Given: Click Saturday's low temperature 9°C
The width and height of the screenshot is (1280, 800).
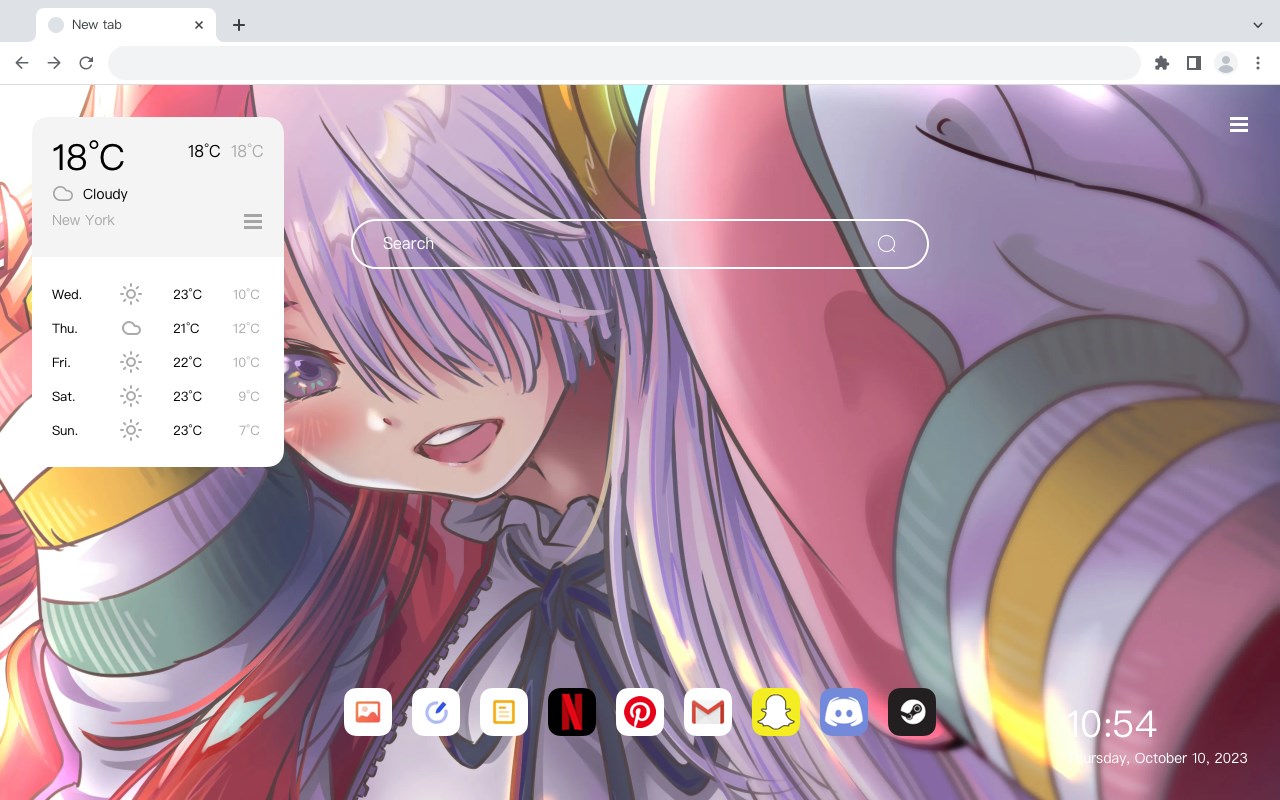Looking at the screenshot, I should 249,396.
